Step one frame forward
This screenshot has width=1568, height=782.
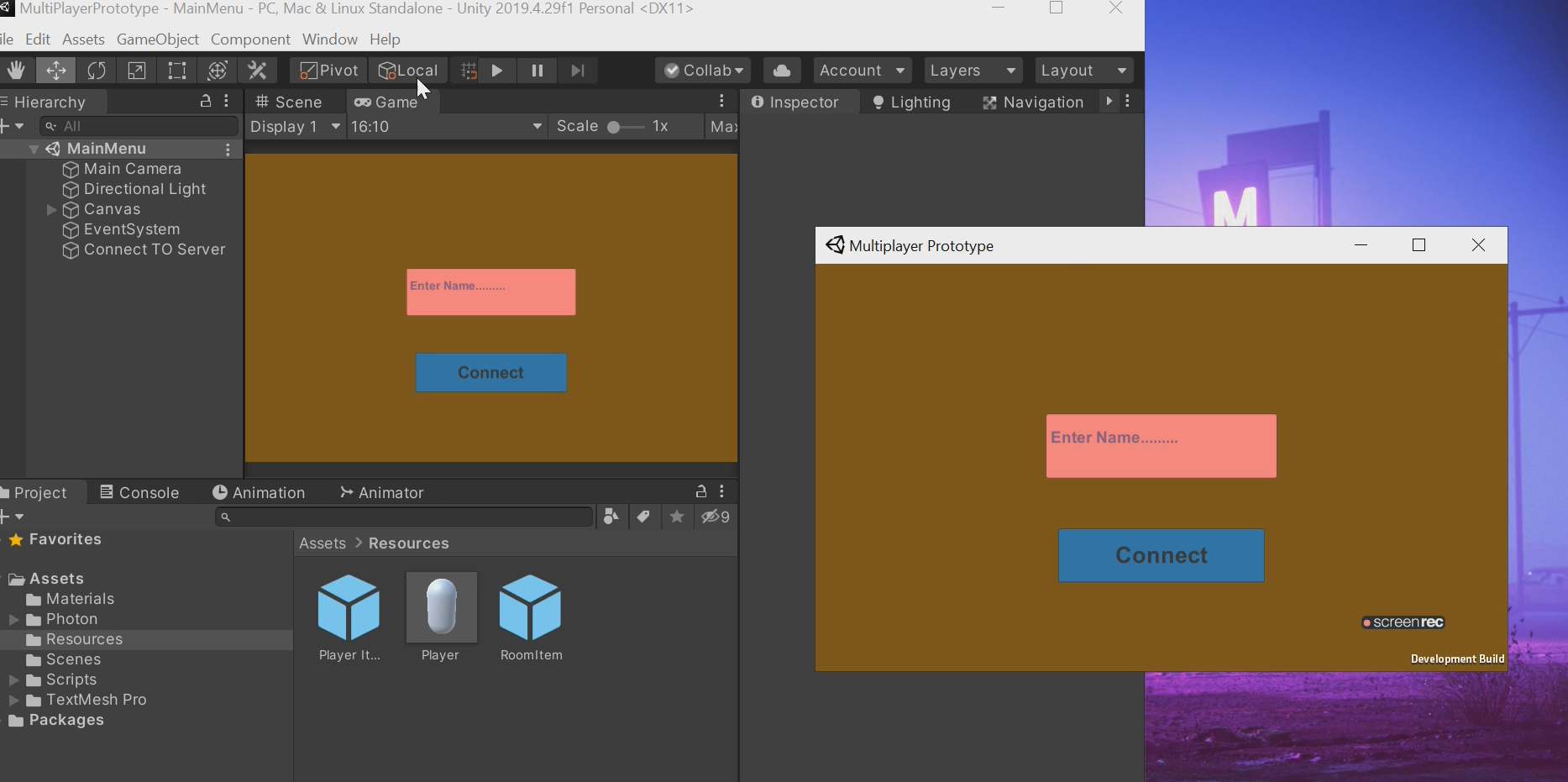pyautogui.click(x=578, y=71)
